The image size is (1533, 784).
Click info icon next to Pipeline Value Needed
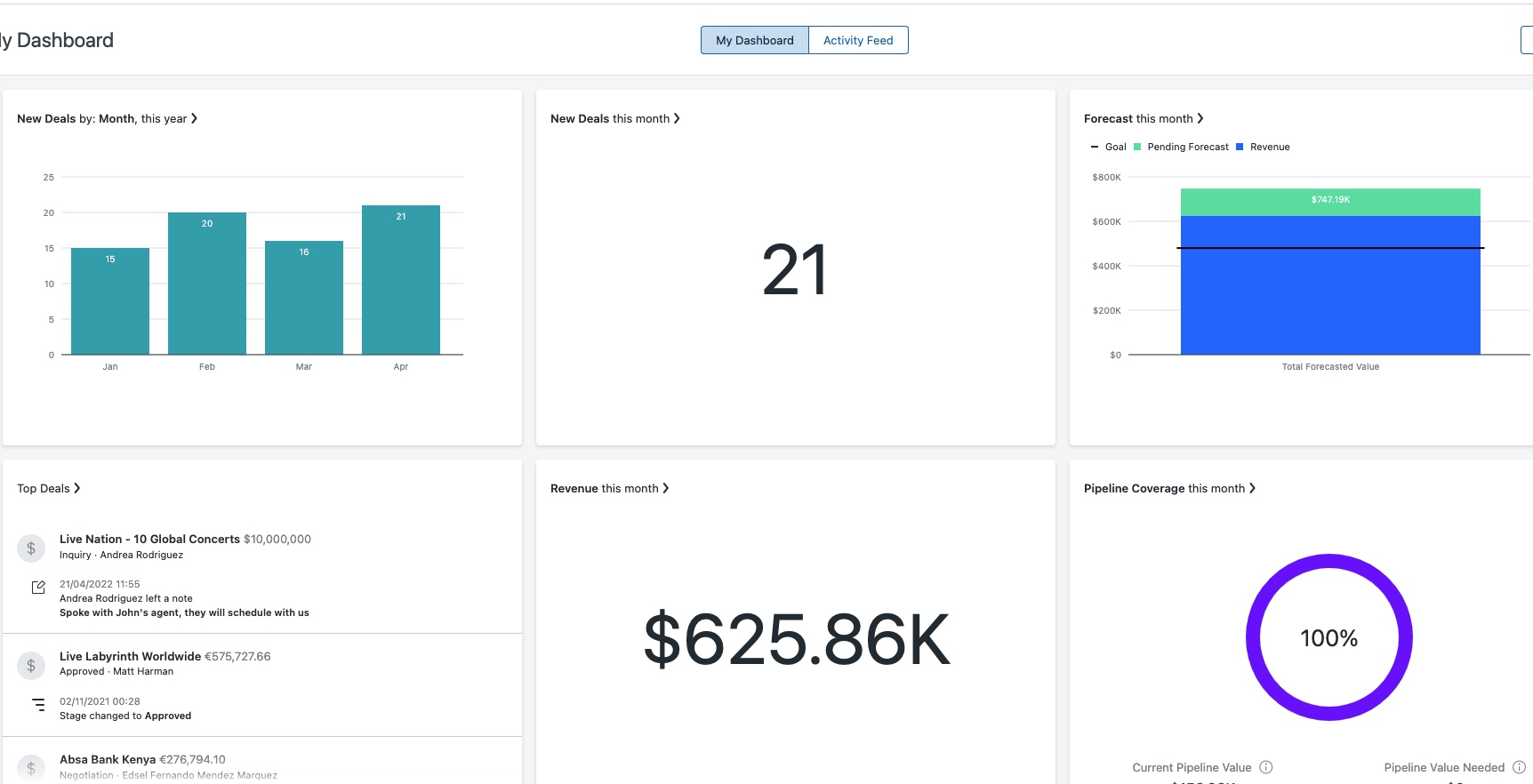[1519, 767]
